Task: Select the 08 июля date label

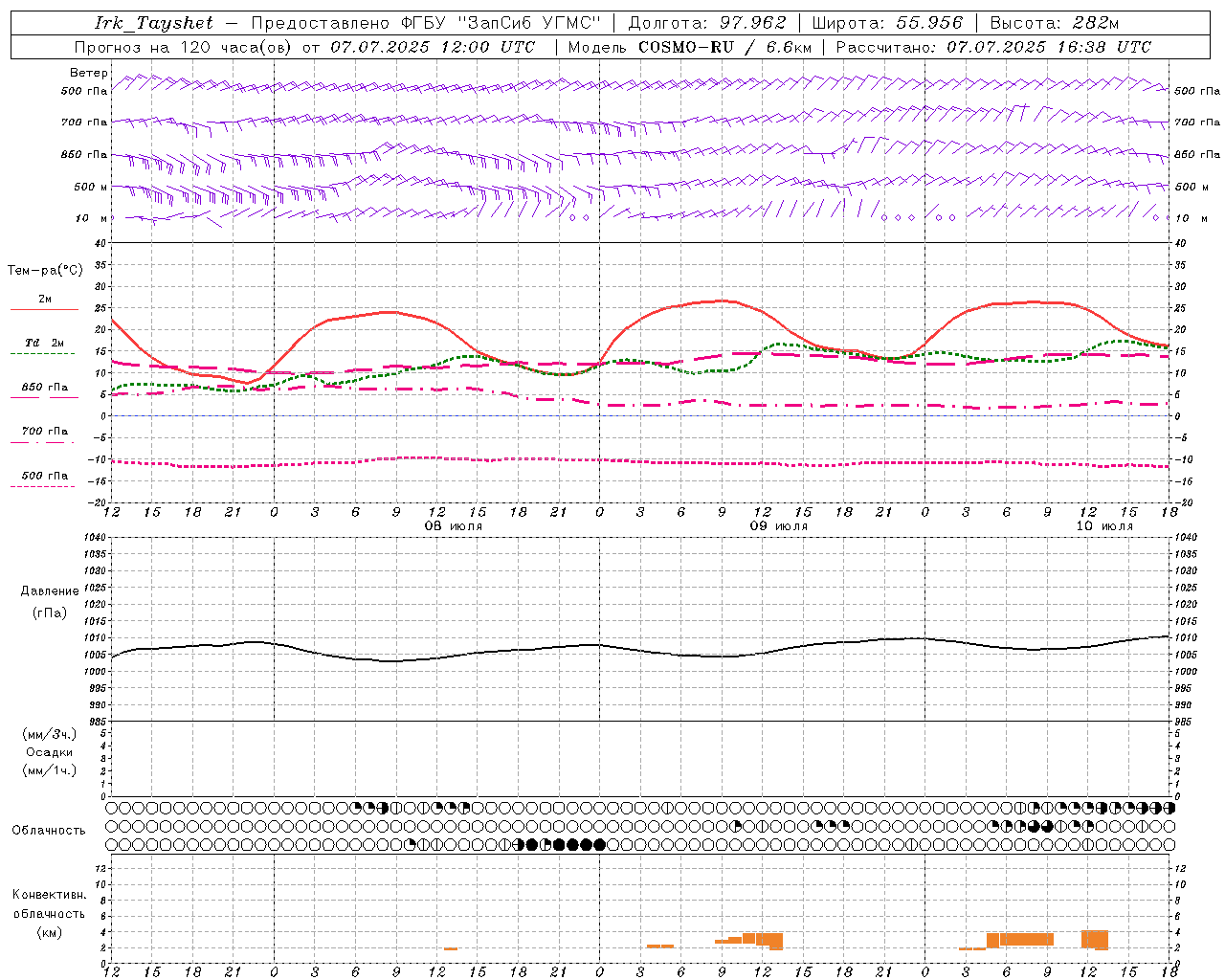Action: tap(454, 526)
